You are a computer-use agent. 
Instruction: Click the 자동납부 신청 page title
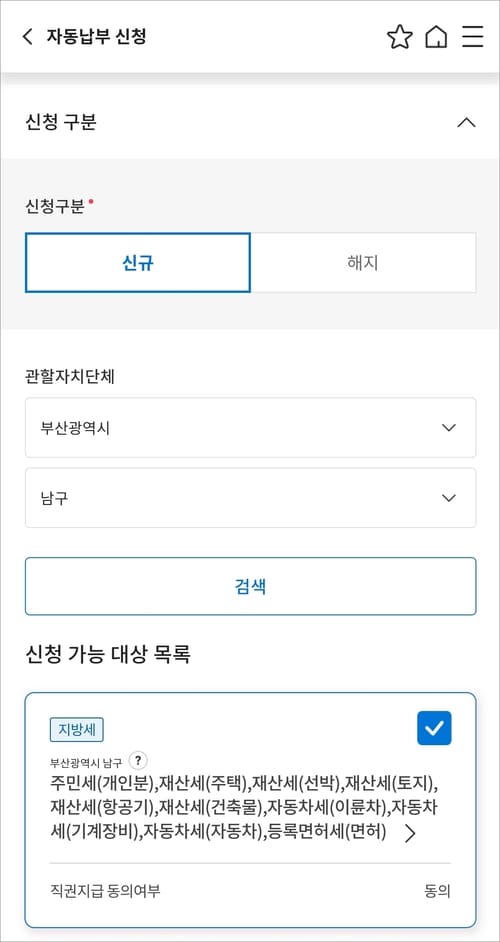coord(96,37)
